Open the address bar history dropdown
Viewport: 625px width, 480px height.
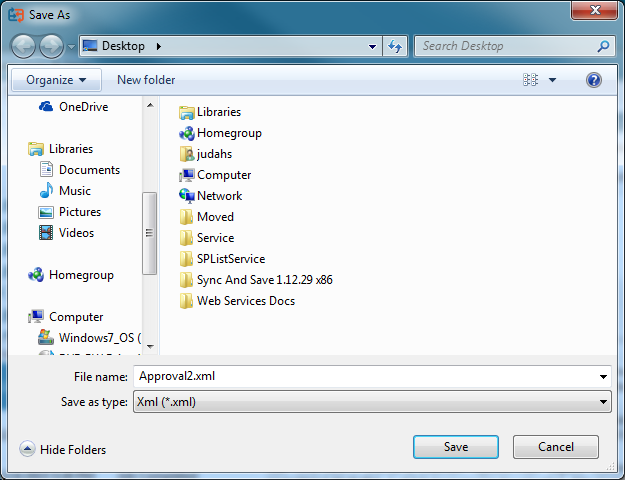click(x=372, y=47)
